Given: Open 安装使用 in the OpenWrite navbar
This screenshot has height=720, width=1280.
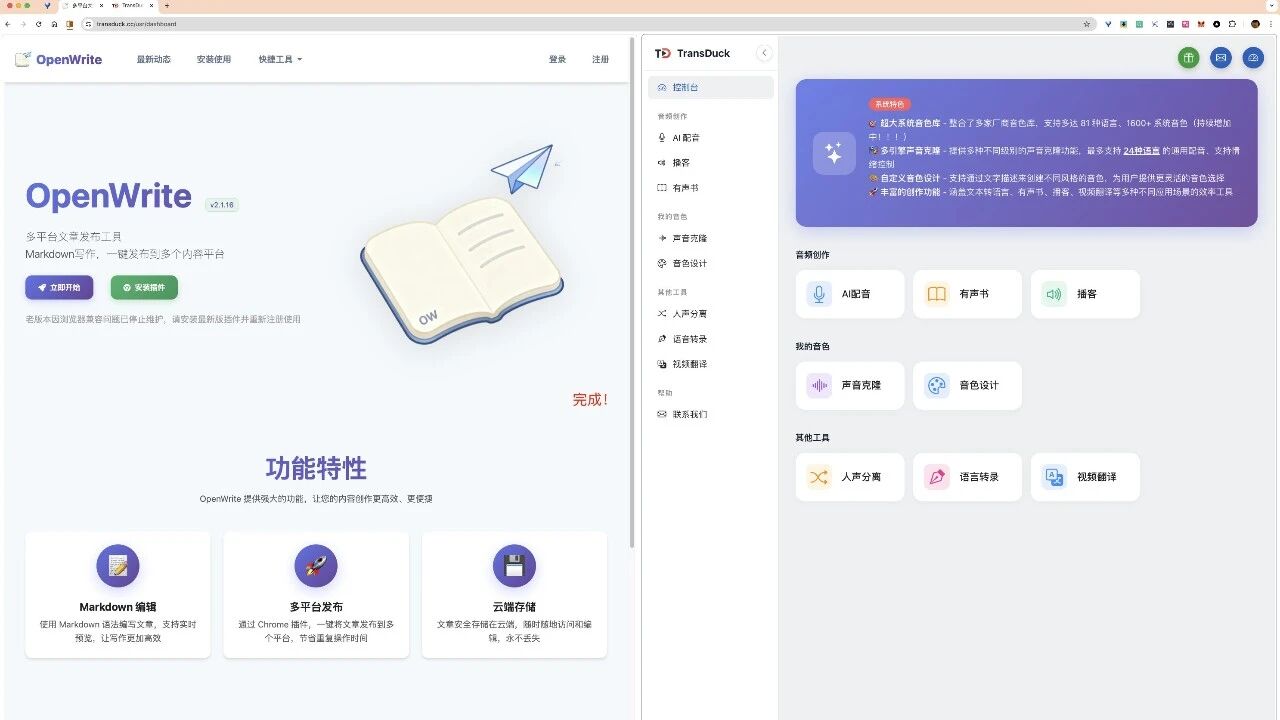Looking at the screenshot, I should tap(214, 59).
